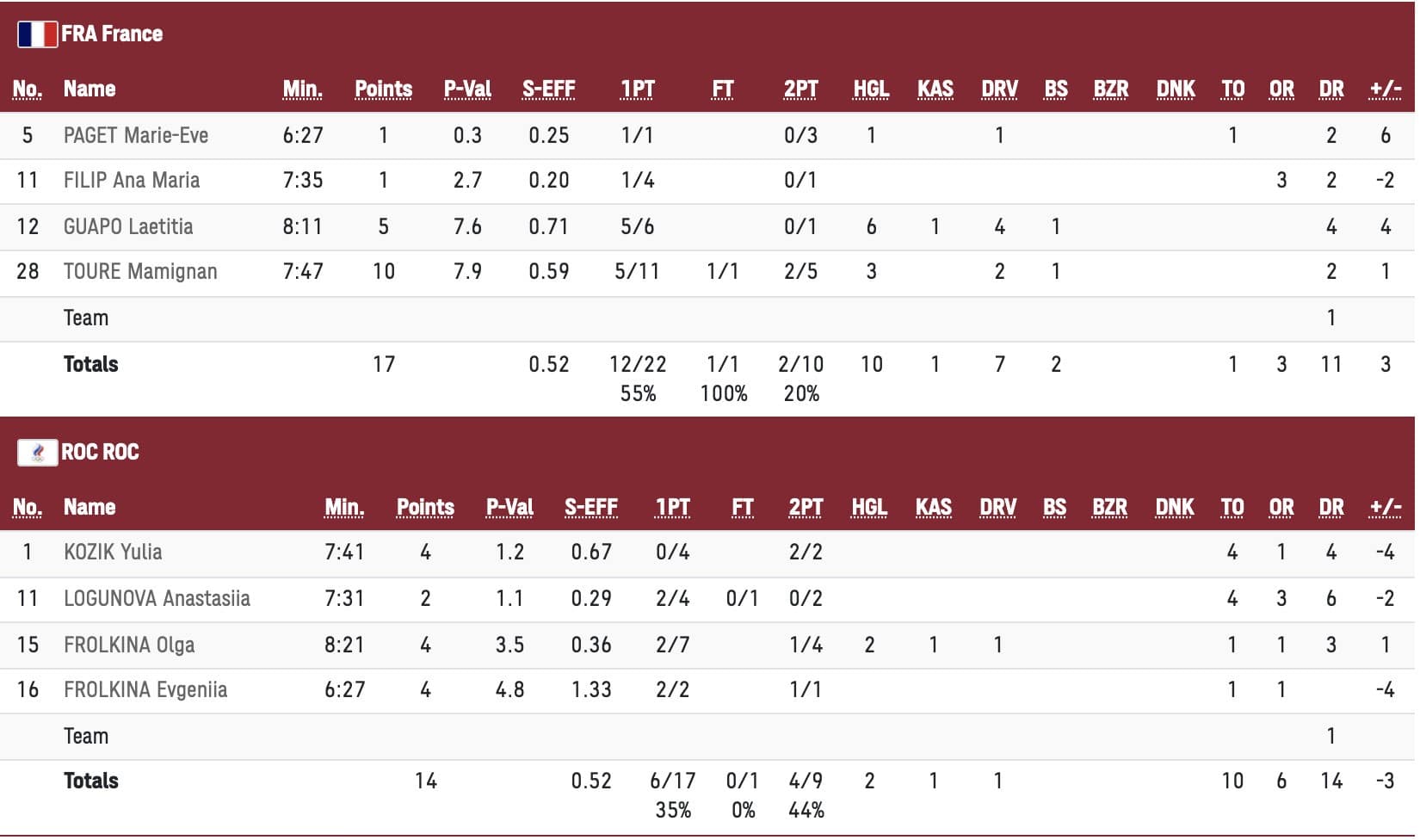
Task: Click the Min. header in France table
Action: pos(302,89)
